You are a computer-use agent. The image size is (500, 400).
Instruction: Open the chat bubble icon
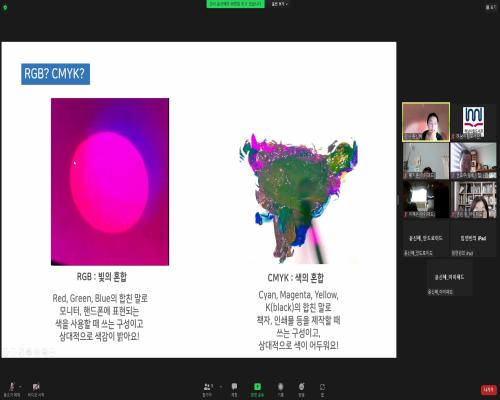pos(234,386)
